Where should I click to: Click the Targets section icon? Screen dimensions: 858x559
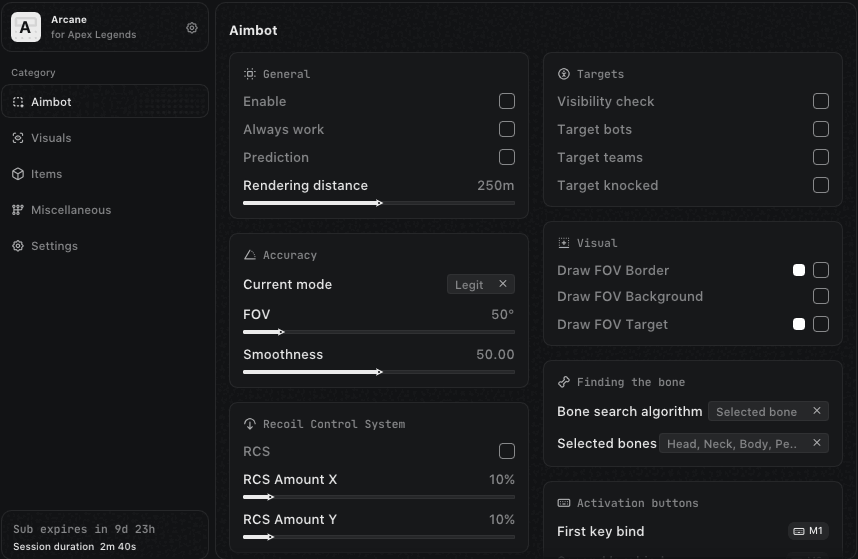564,74
